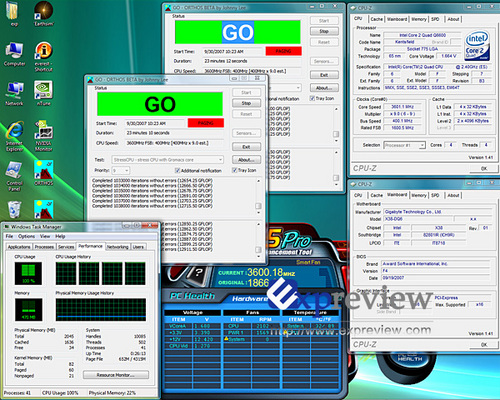Viewport: 500px width, 400px height.
Task: Open the View menu in Task Manager
Action: point(45,236)
